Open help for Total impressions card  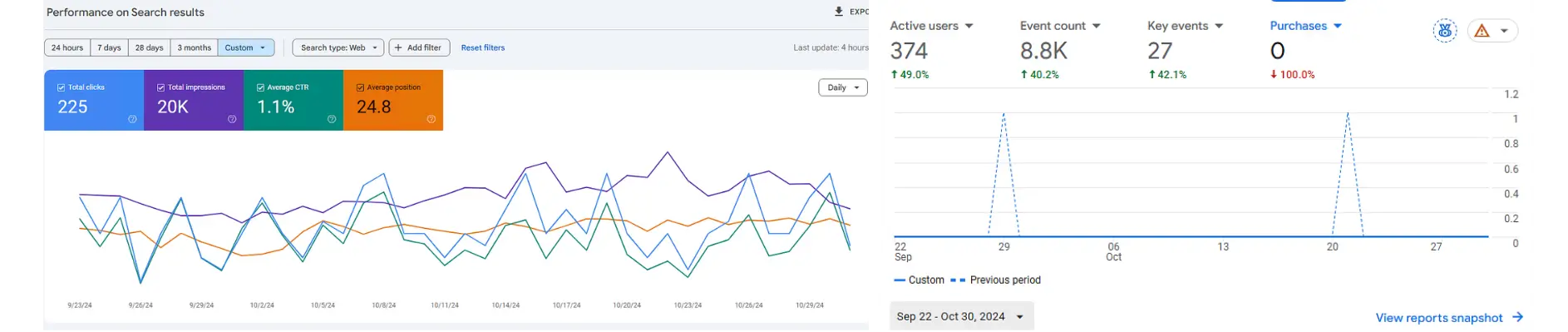tap(232, 119)
